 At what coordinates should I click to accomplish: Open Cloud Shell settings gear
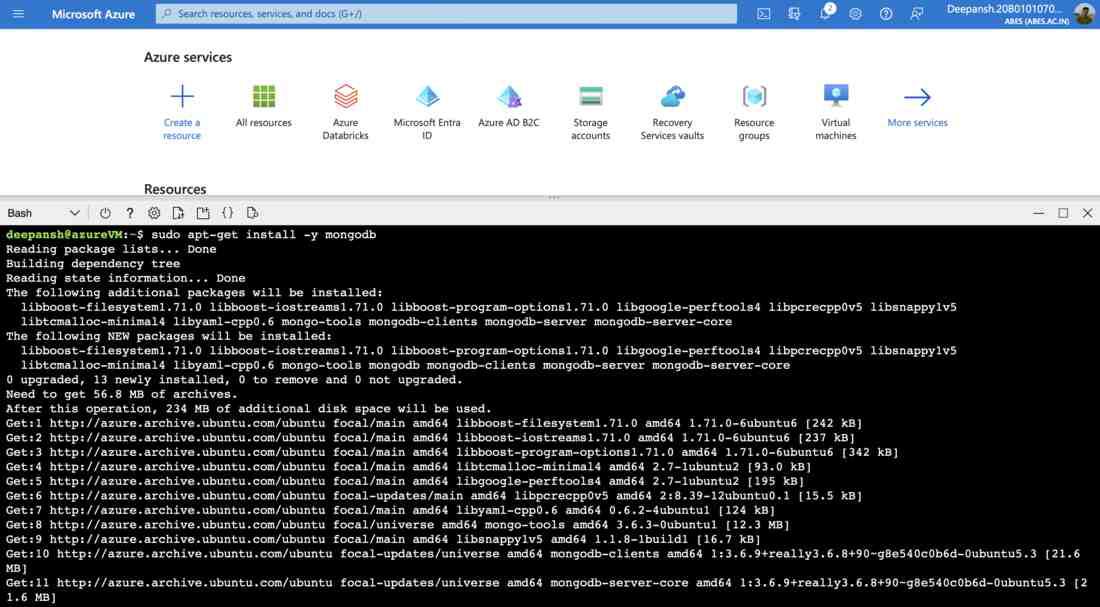[154, 213]
